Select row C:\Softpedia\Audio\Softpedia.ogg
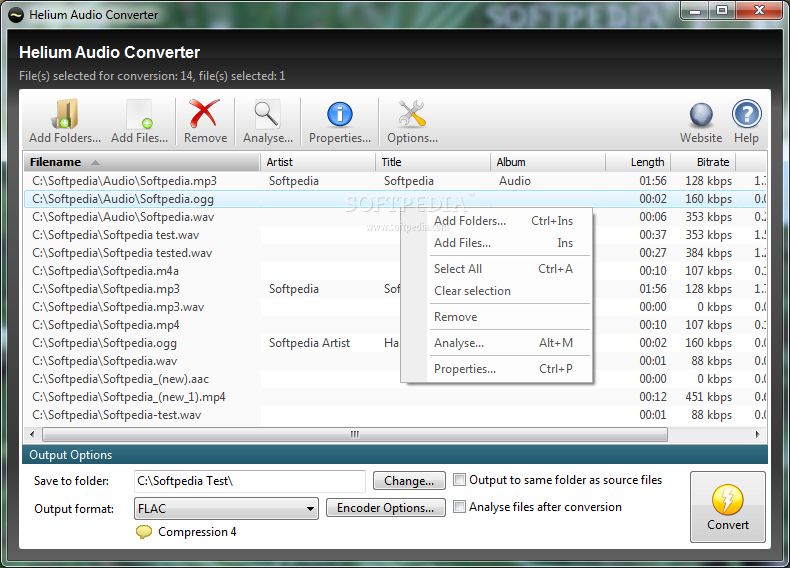Viewport: 790px width, 568px height. click(x=395, y=199)
